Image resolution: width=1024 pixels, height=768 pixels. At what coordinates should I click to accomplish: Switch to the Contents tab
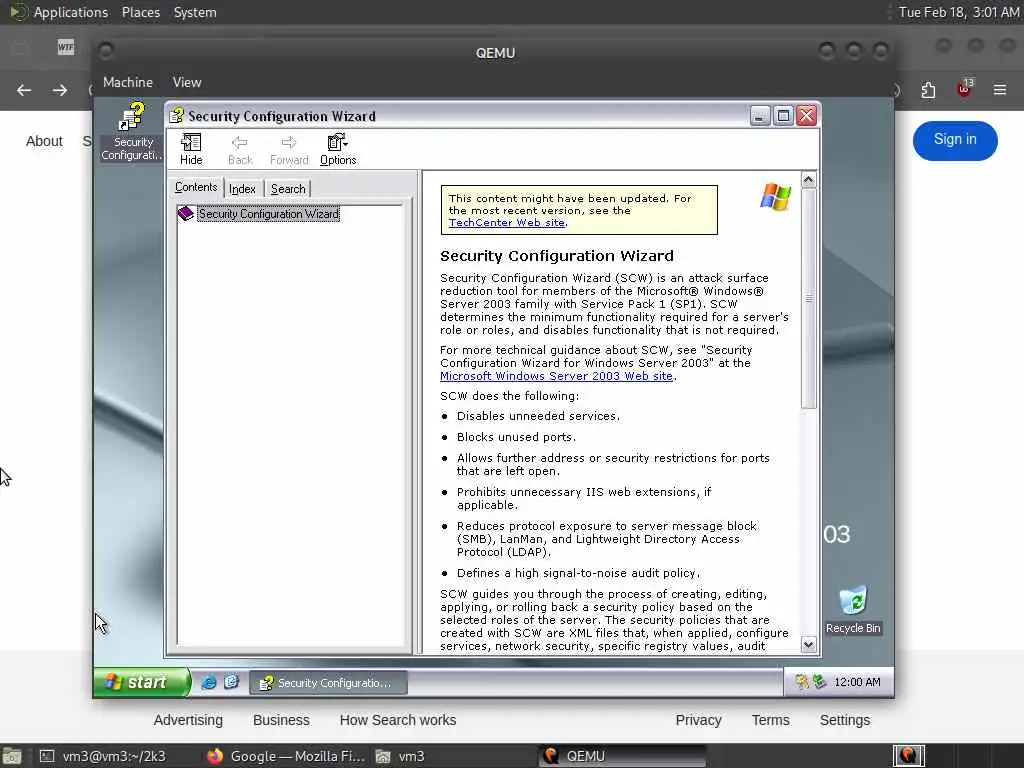coord(195,187)
